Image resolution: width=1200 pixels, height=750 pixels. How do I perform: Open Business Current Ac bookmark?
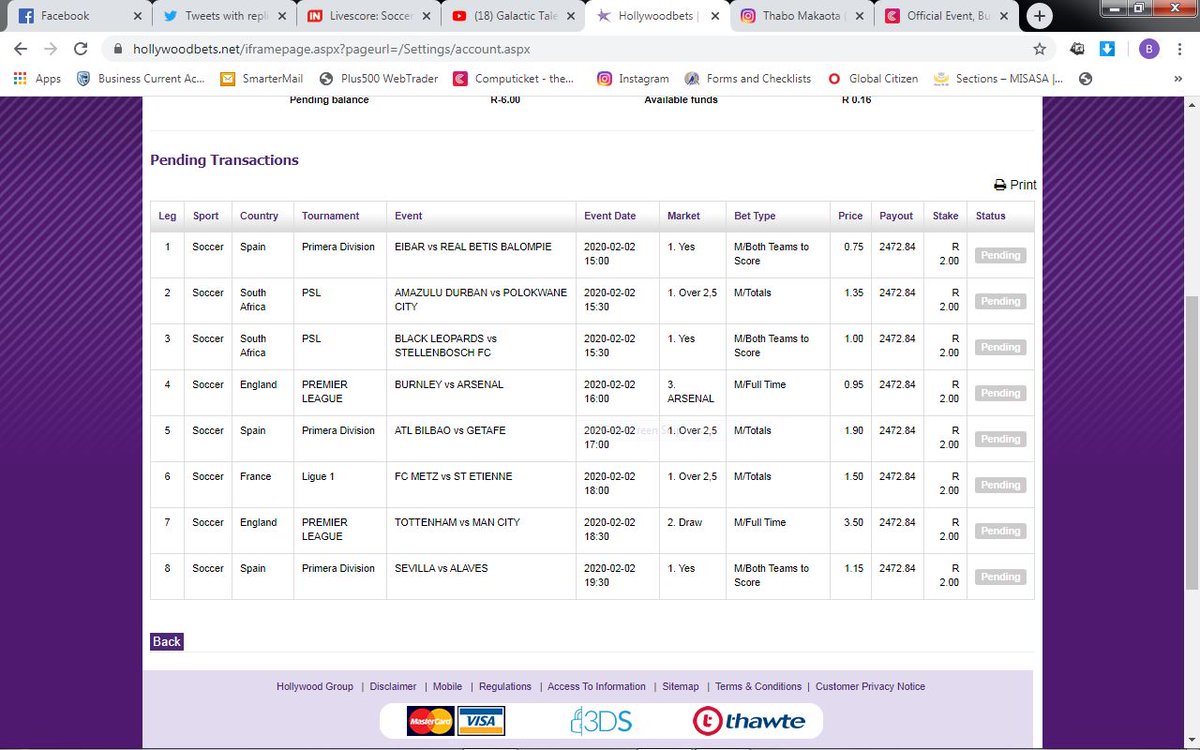click(141, 78)
